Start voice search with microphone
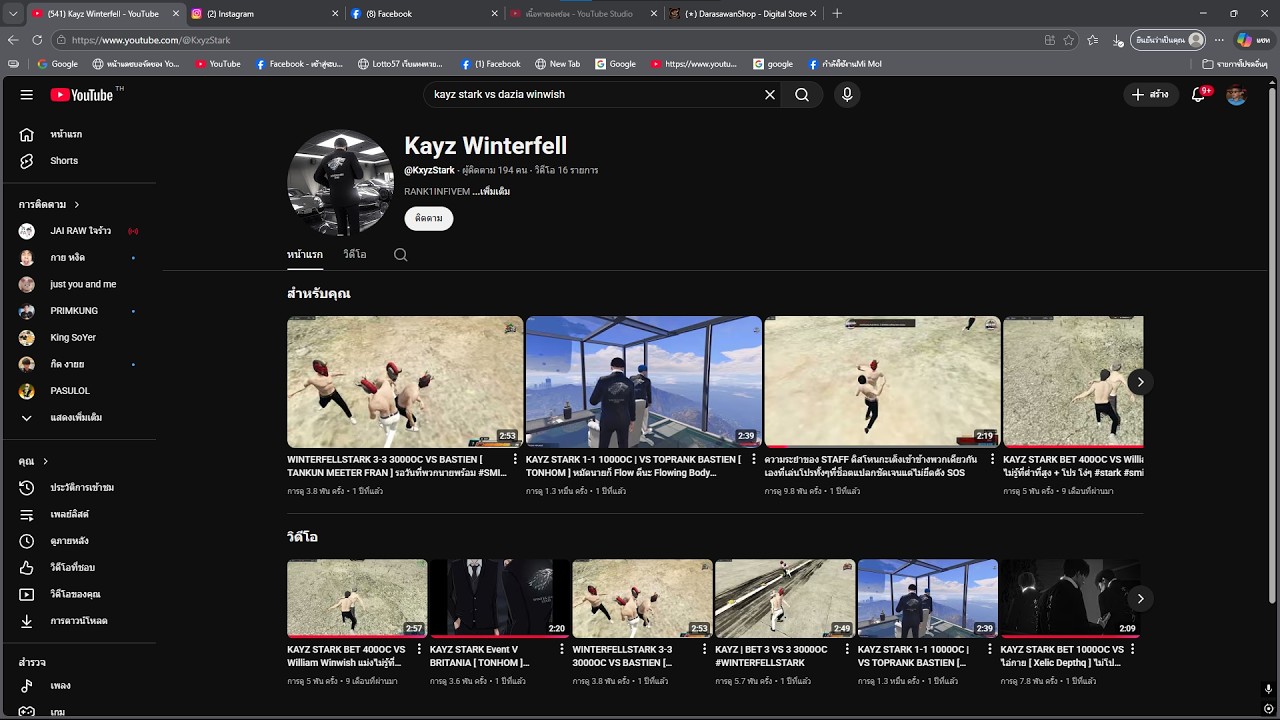1280x720 pixels. (x=847, y=95)
